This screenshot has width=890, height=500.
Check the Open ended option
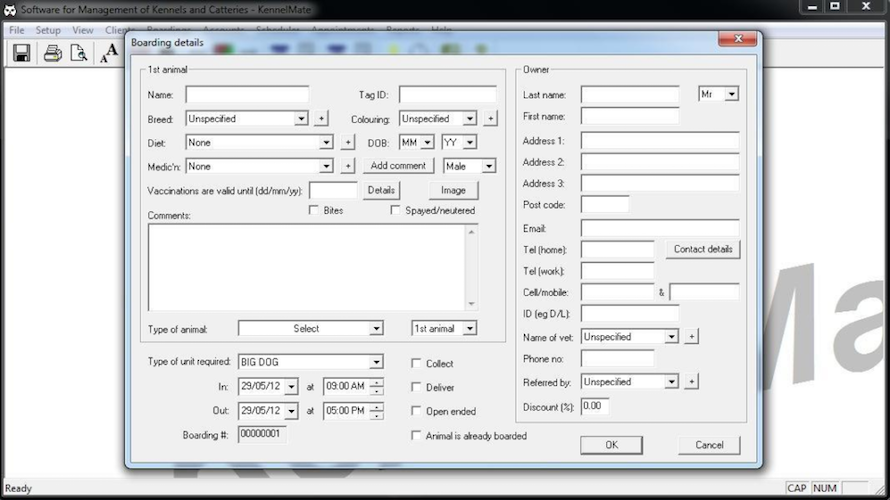pyautogui.click(x=416, y=411)
